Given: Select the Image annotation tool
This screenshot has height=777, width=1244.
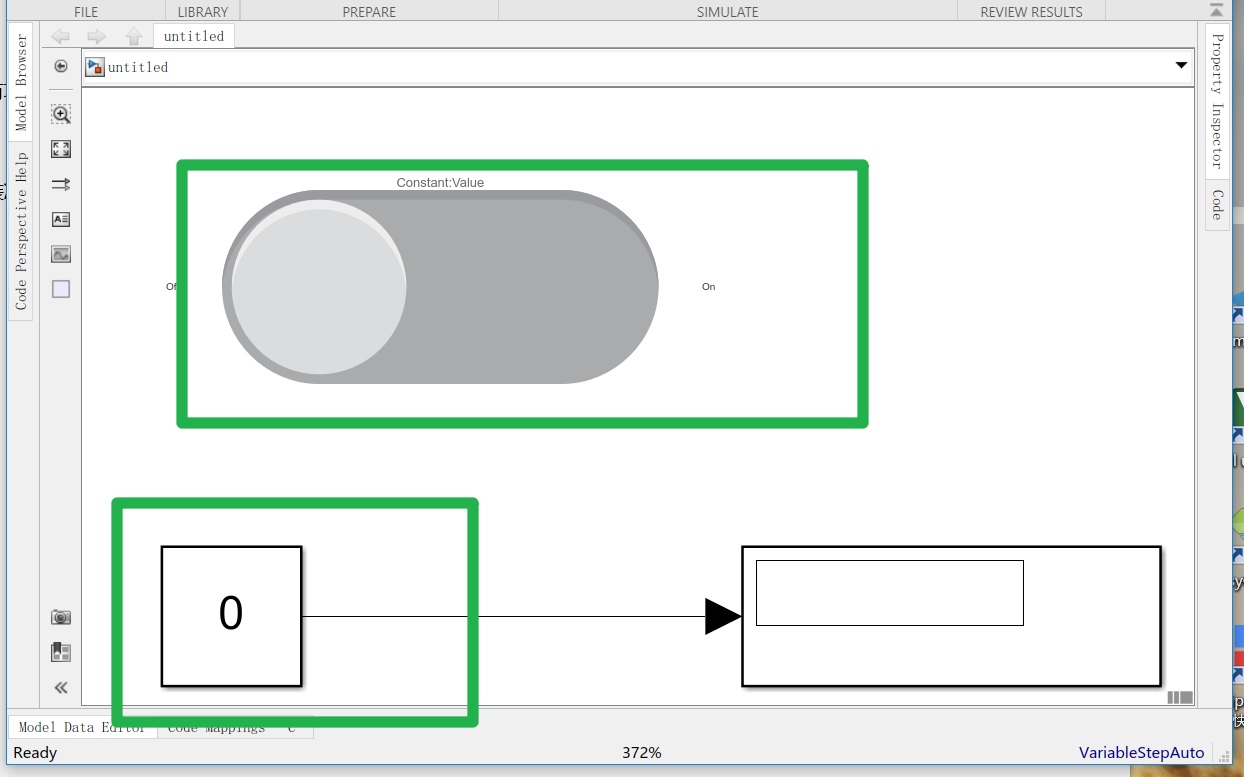Looking at the screenshot, I should tap(61, 254).
